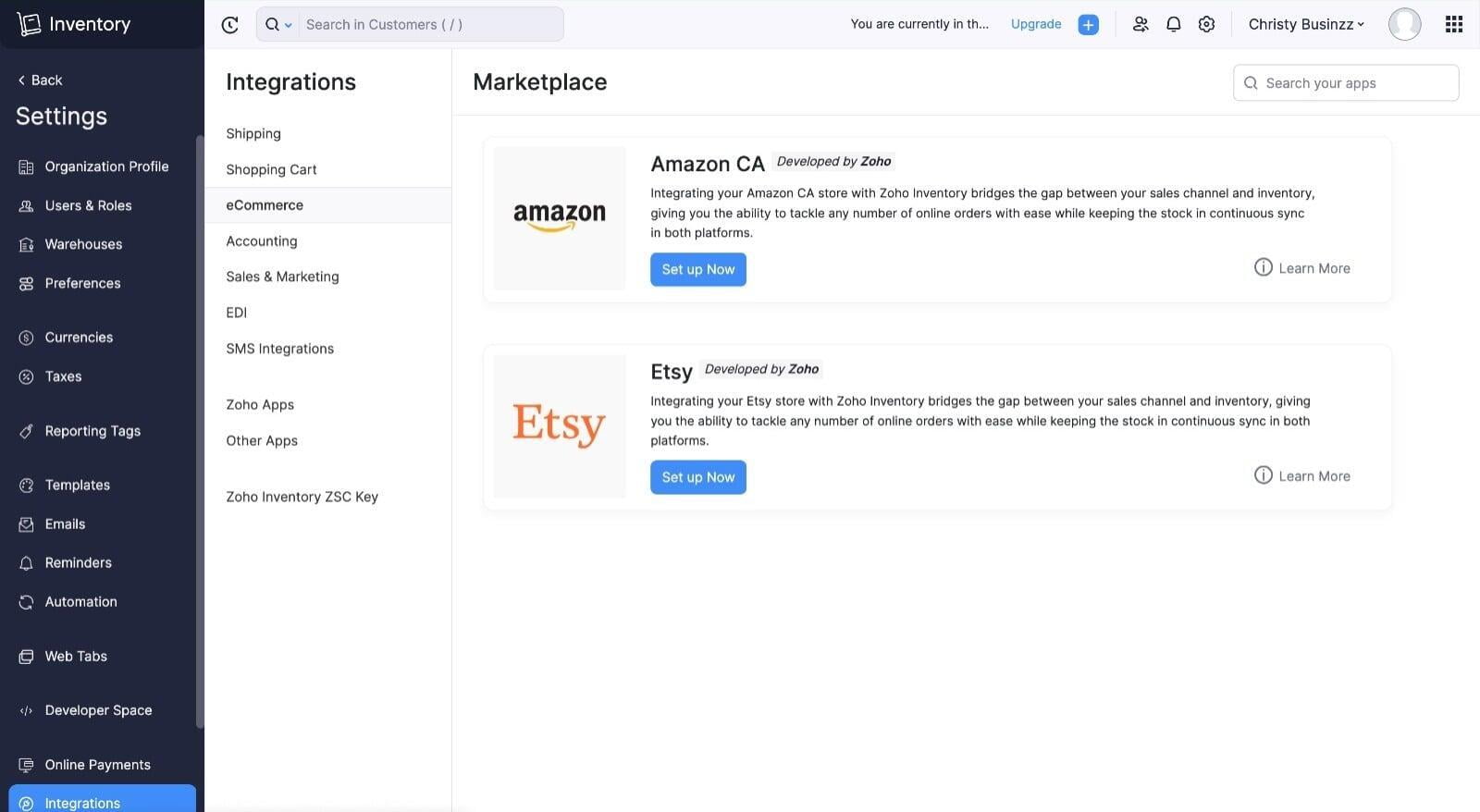
Task: Open the settings gear icon in header
Action: pyautogui.click(x=1206, y=25)
